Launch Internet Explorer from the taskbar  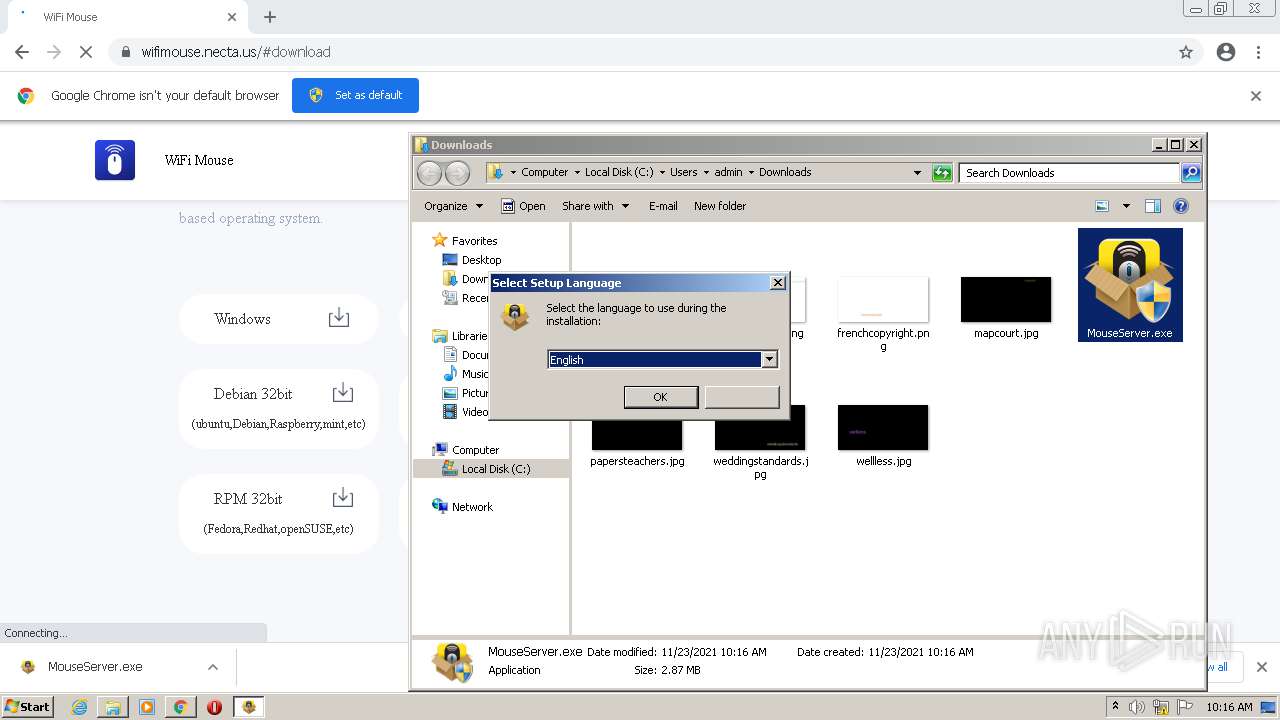pos(79,707)
